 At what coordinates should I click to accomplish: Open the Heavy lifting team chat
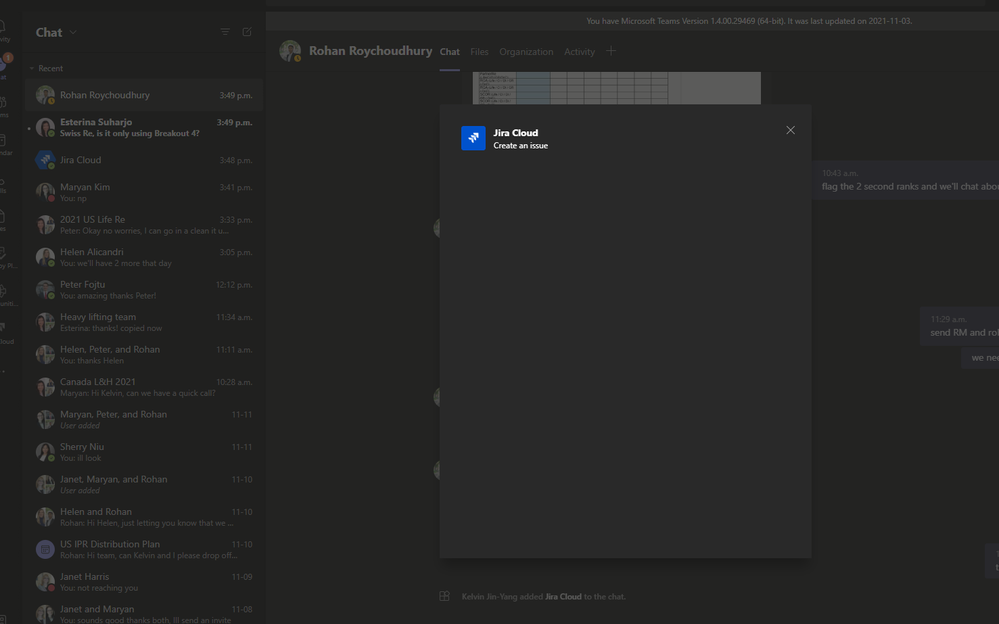[x=144, y=323]
